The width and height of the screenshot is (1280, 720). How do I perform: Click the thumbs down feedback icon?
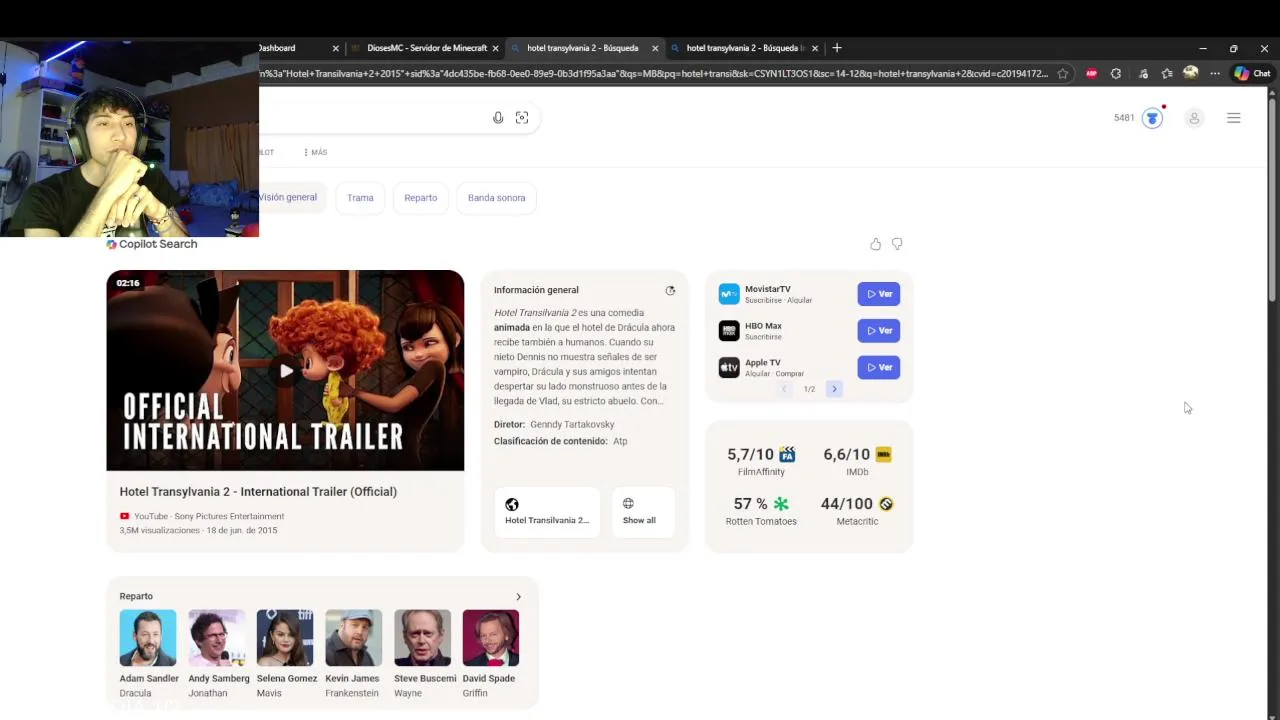pos(897,244)
